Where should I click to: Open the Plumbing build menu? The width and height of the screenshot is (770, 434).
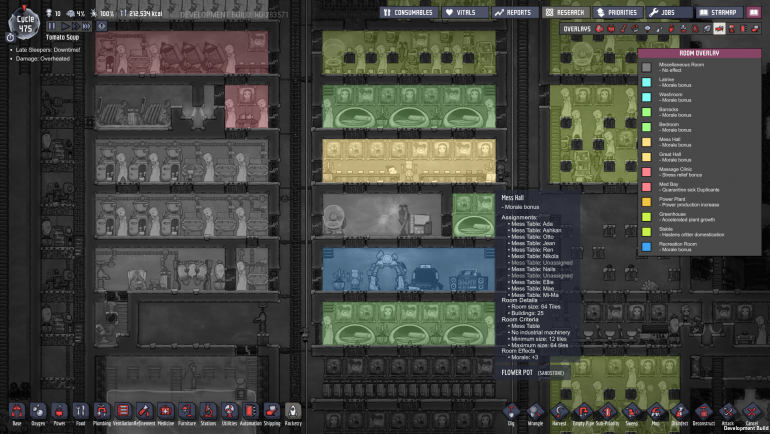click(x=101, y=411)
